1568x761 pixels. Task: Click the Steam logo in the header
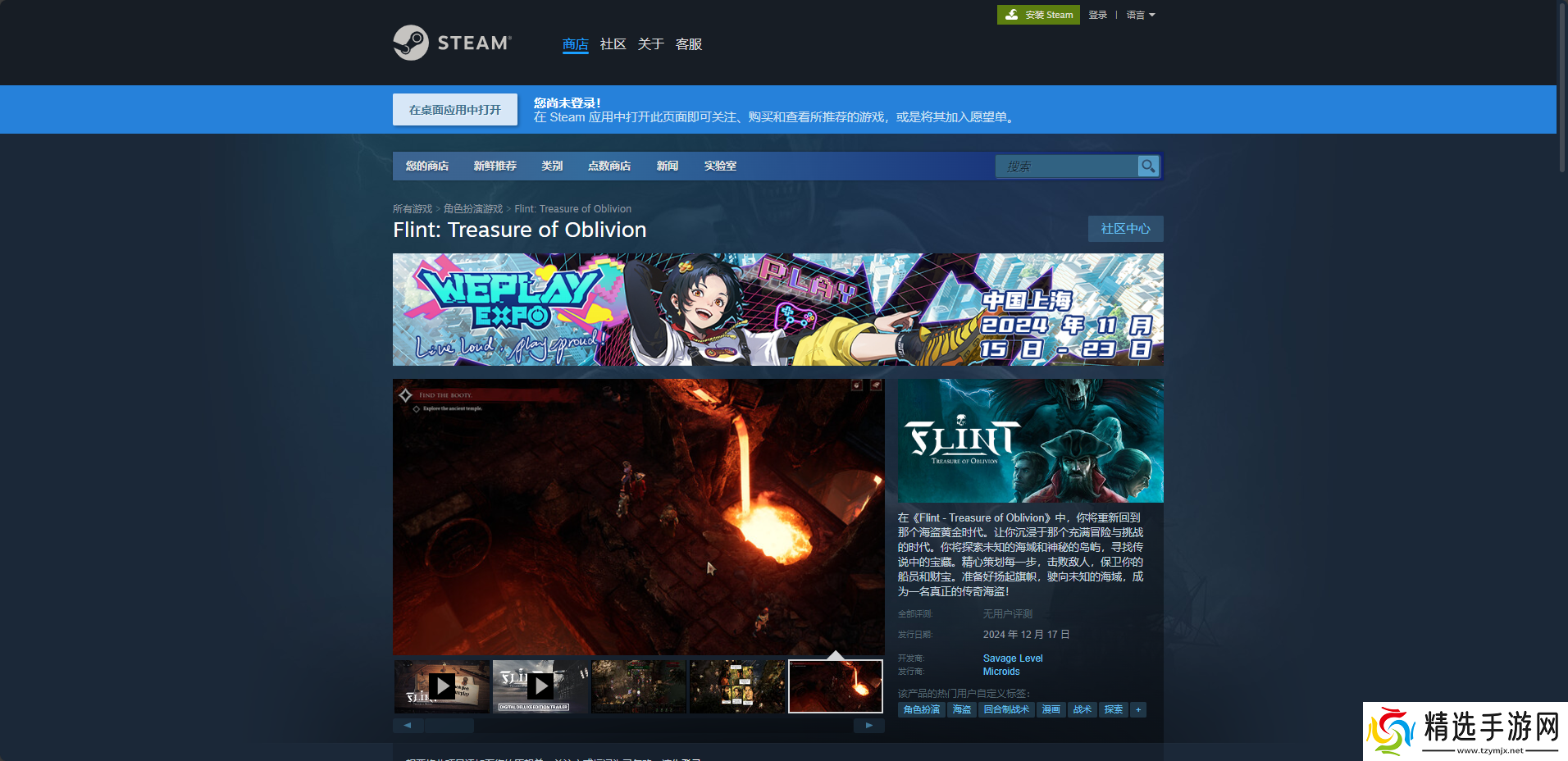[x=452, y=43]
